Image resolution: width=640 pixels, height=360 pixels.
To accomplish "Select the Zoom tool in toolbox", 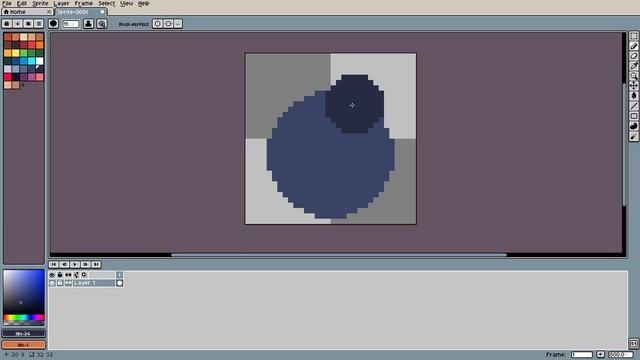I will click(x=633, y=76).
